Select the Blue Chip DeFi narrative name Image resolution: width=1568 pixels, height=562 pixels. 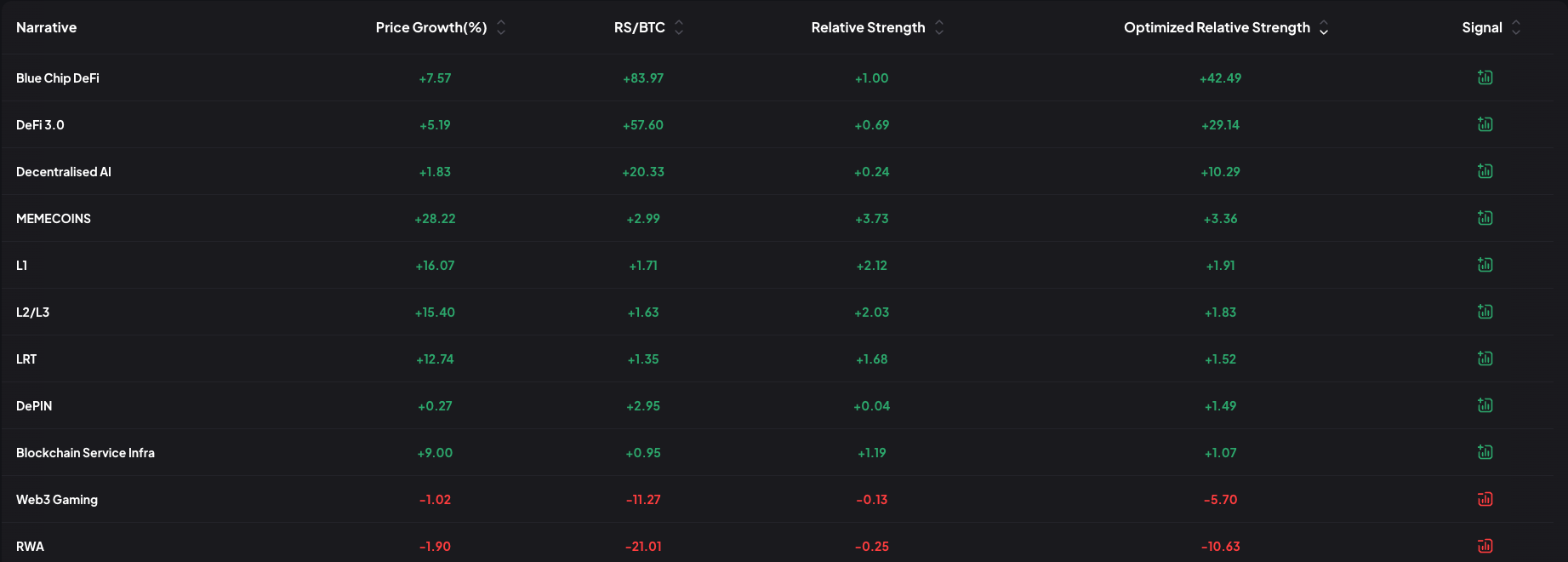[58, 78]
